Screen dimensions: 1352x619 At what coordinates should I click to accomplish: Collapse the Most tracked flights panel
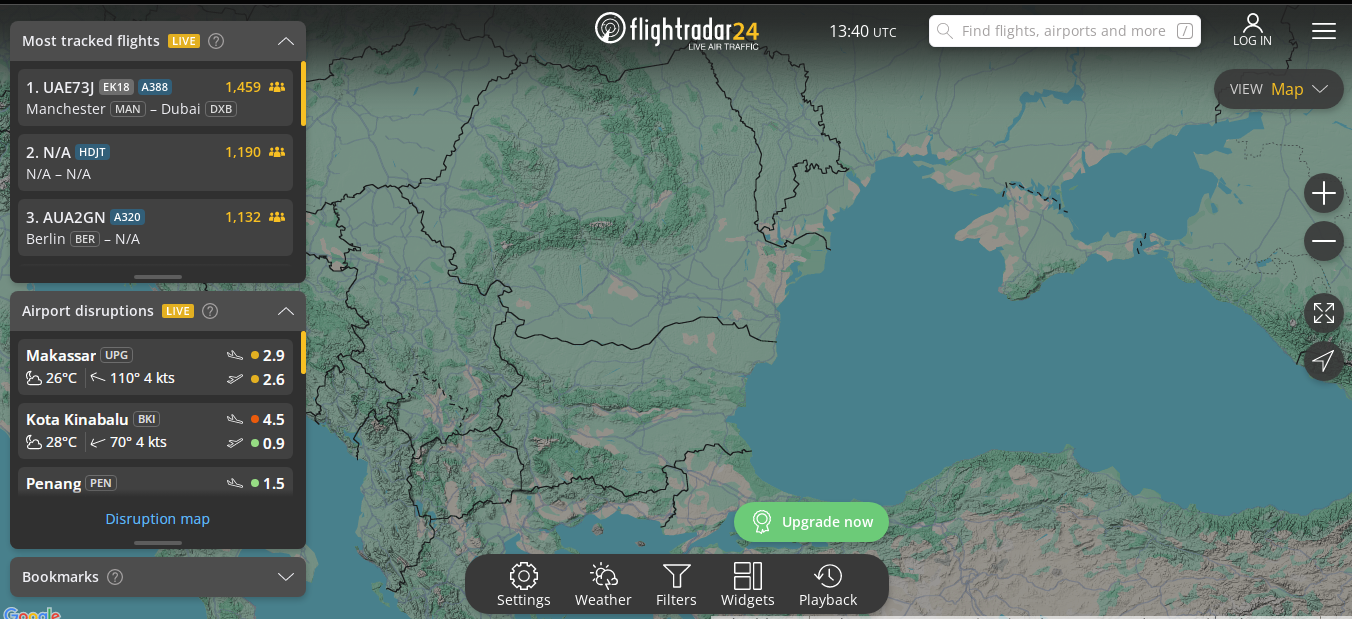coord(286,41)
